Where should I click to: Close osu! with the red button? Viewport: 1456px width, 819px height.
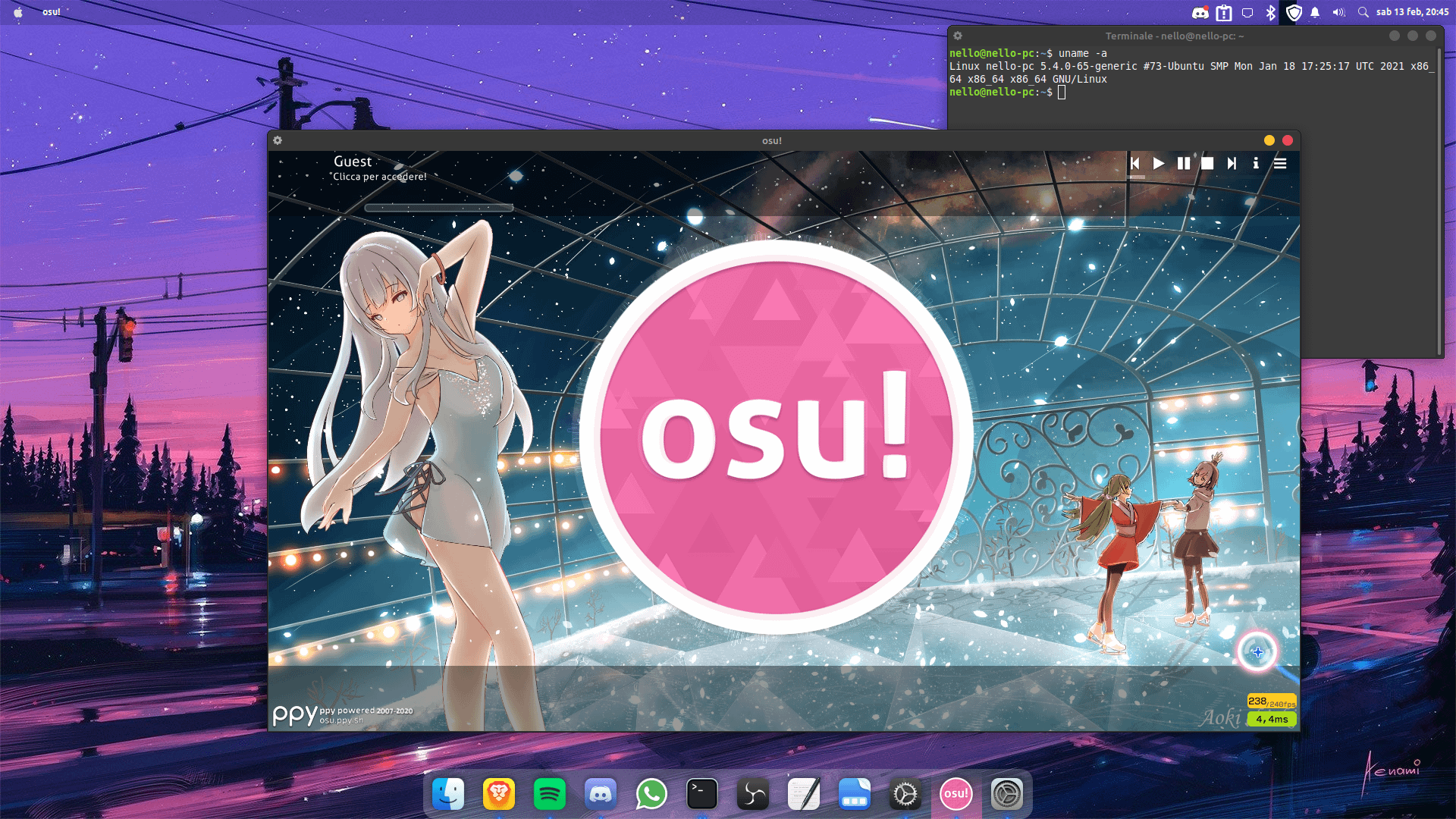pyautogui.click(x=1288, y=140)
